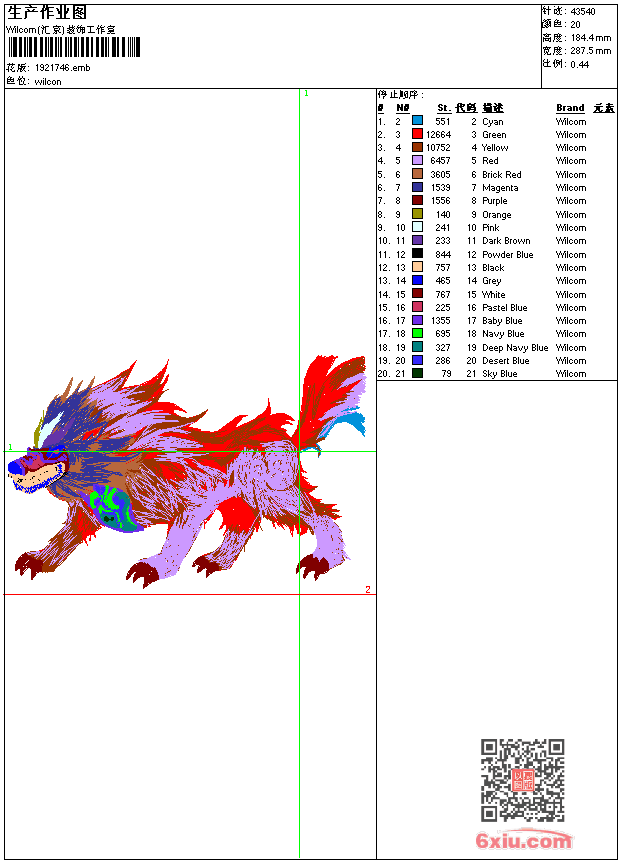Click the bright green swatch in Navy Blue row
This screenshot has height=860, width=620.
(418, 333)
